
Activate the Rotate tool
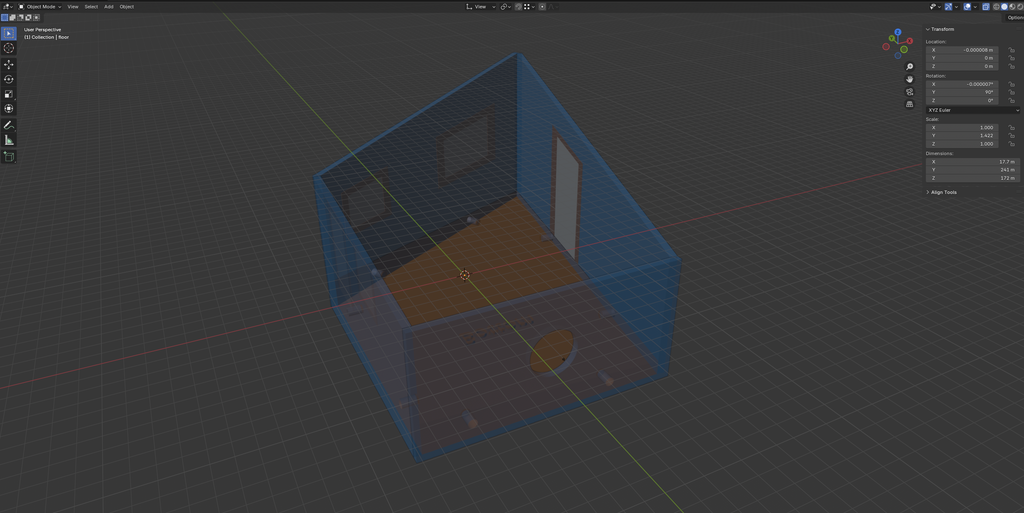pyautogui.click(x=8, y=79)
